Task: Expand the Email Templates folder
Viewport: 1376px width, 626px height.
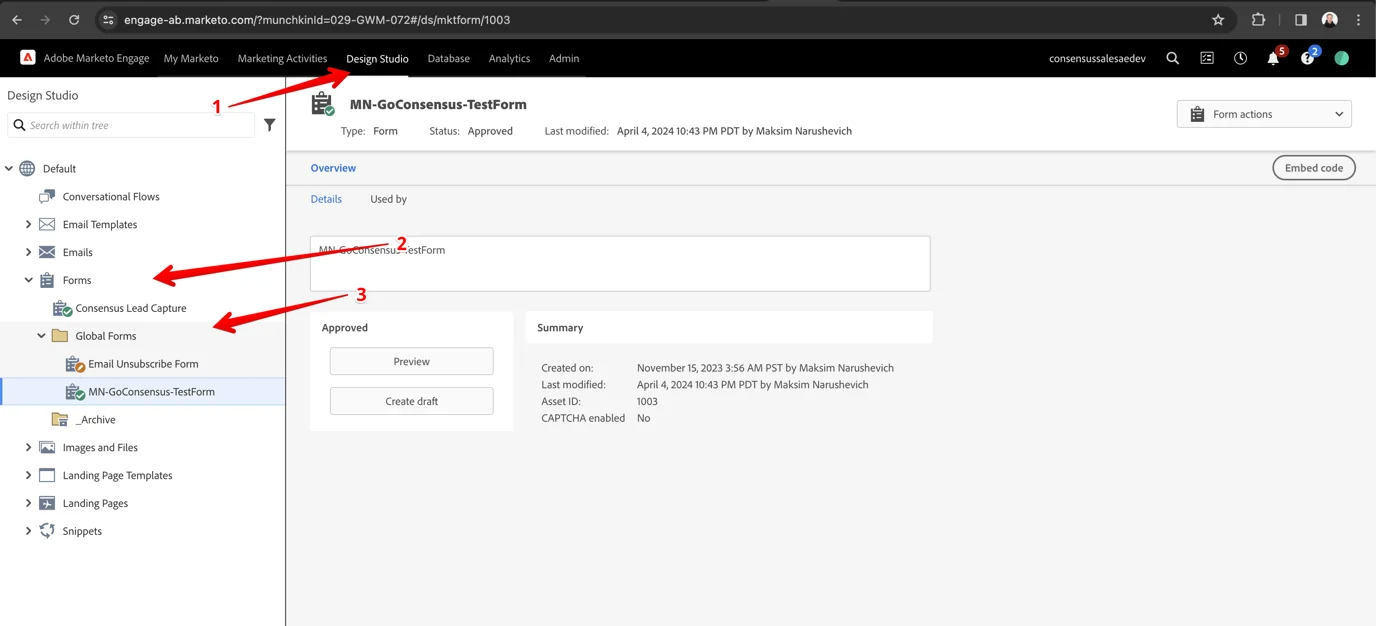Action: click(28, 224)
